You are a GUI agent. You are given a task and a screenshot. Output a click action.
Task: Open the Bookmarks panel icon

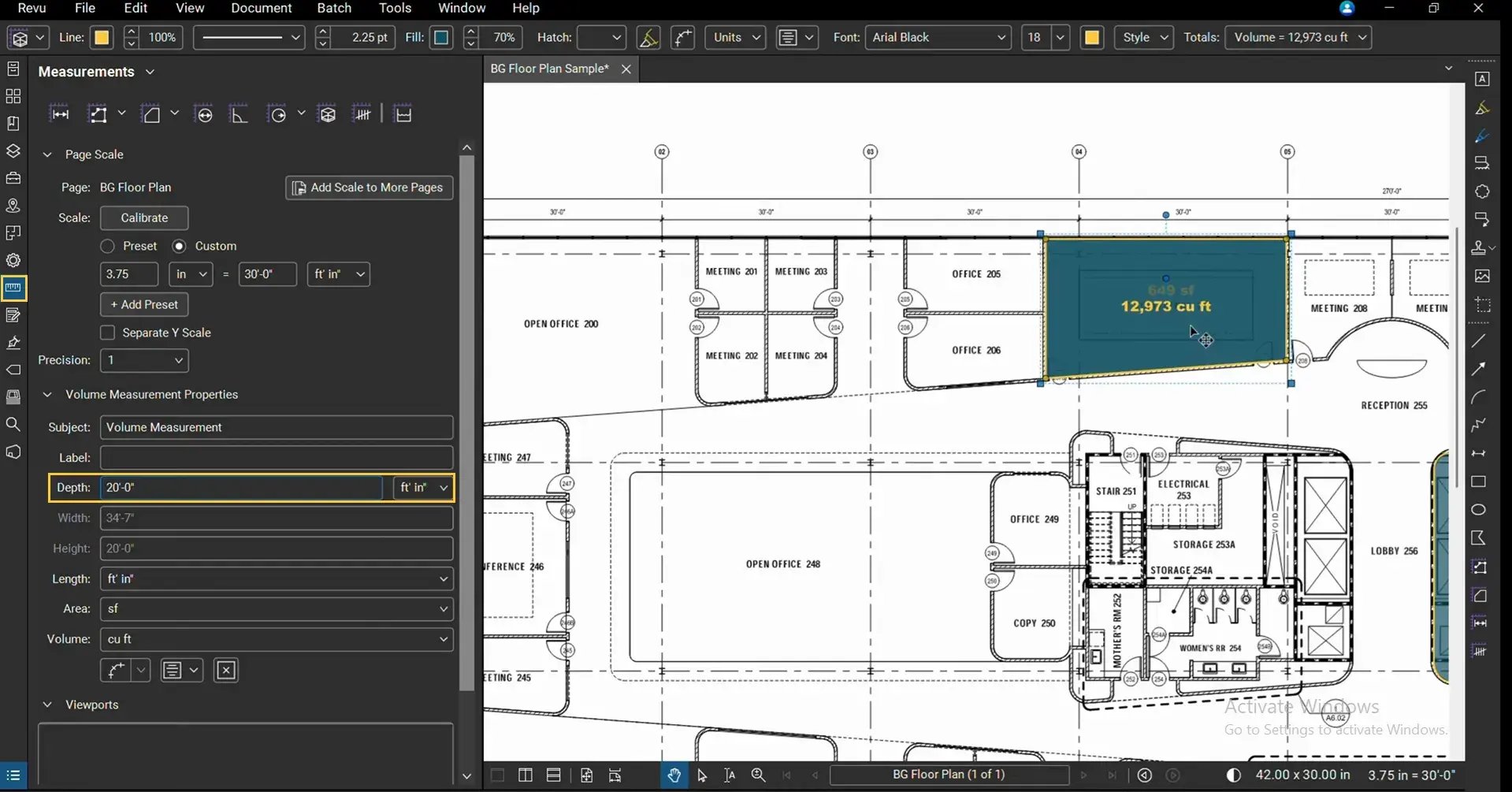pyautogui.click(x=13, y=124)
